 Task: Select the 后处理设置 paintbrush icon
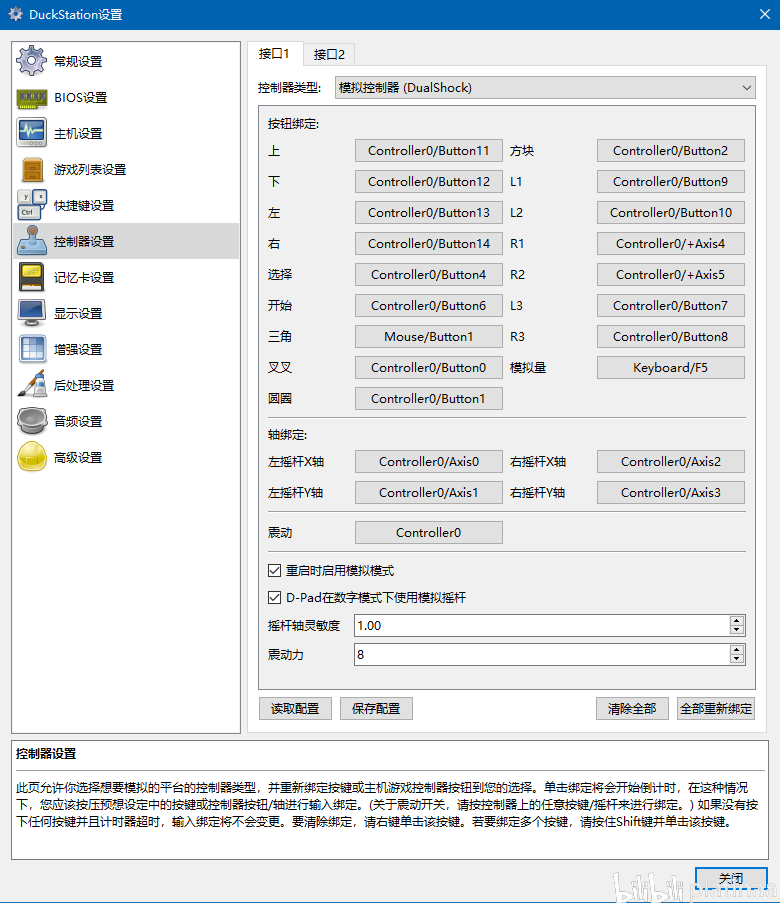coord(32,385)
